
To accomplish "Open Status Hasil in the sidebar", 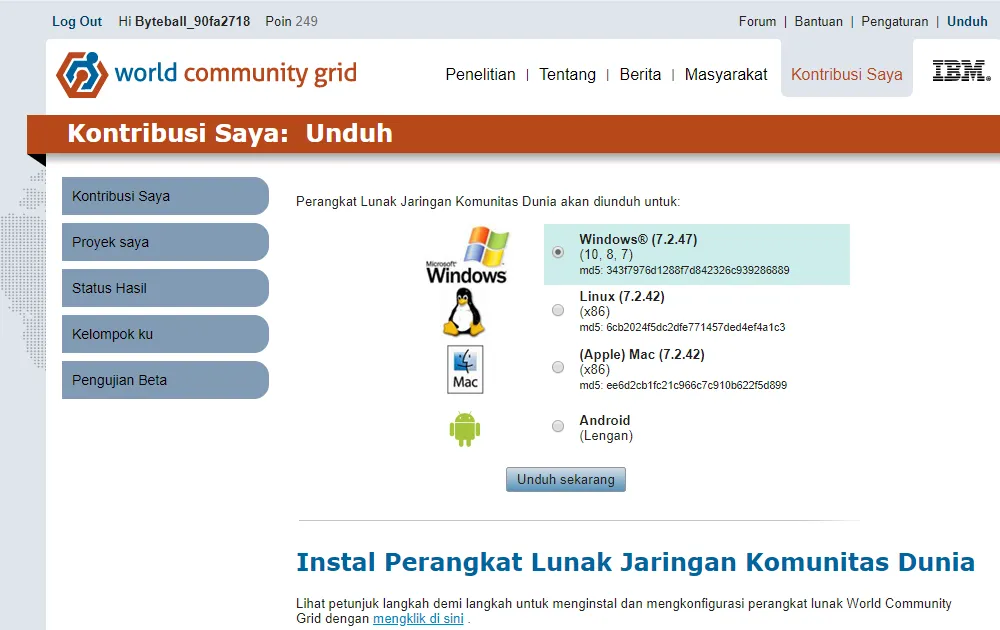I will pyautogui.click(x=165, y=288).
